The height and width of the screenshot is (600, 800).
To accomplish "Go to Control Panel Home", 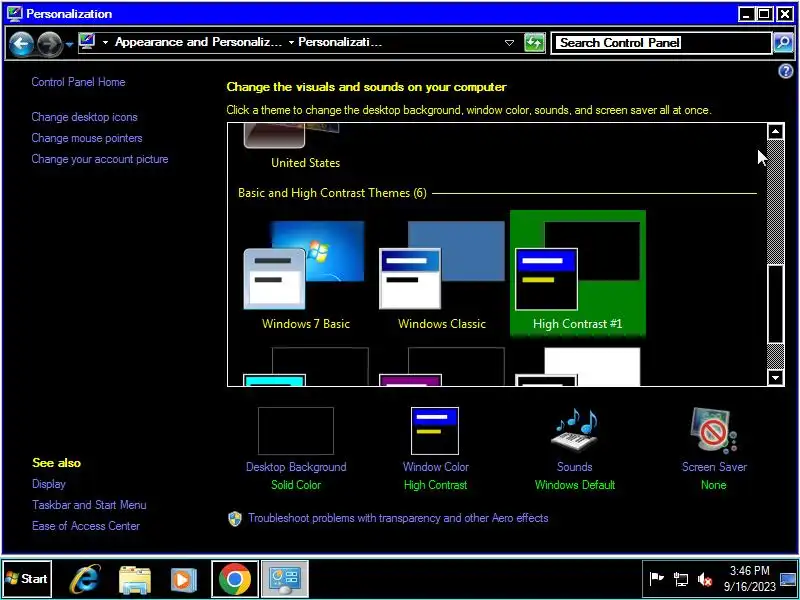I will click(x=78, y=82).
